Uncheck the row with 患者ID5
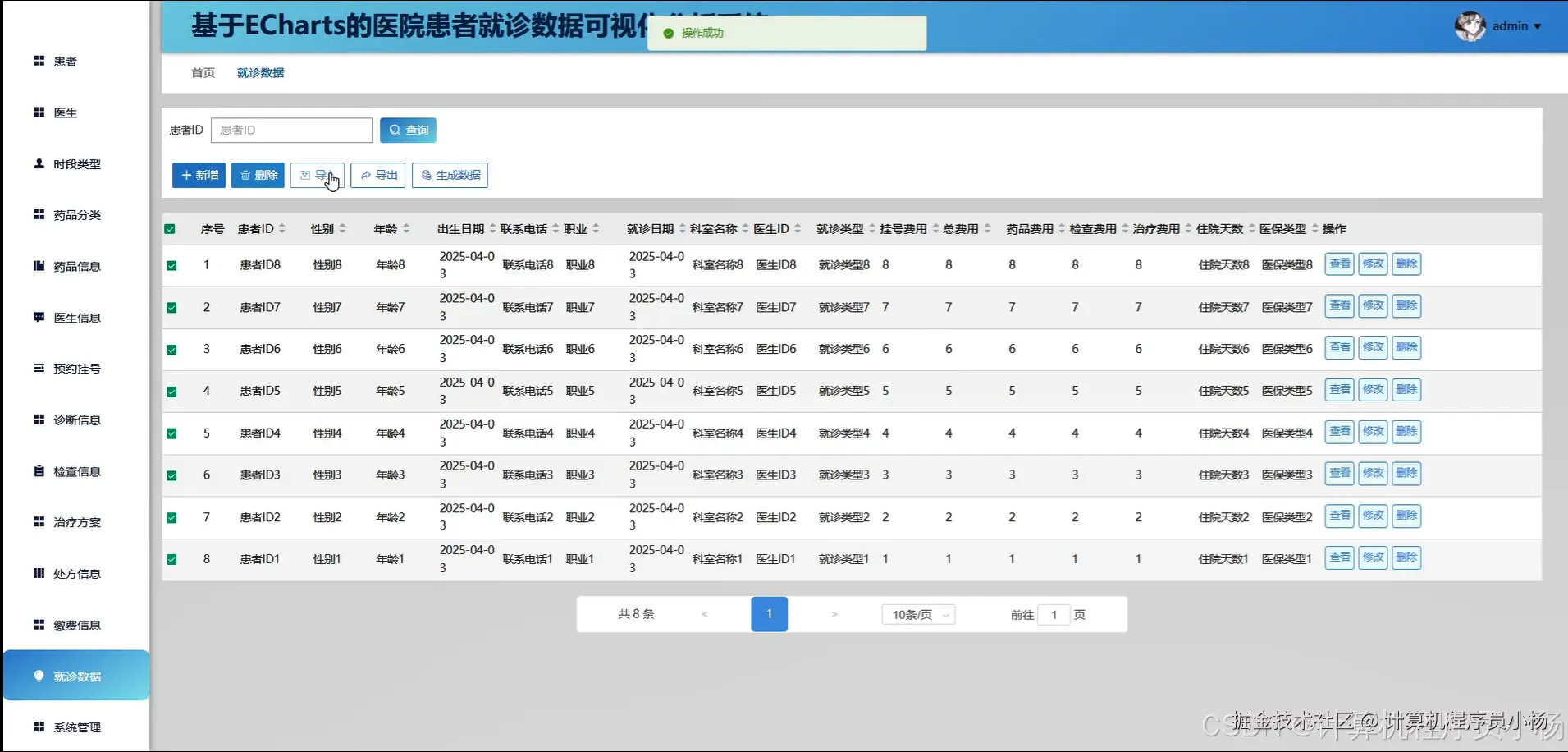Screen dimensions: 1568x752 (x=171, y=392)
